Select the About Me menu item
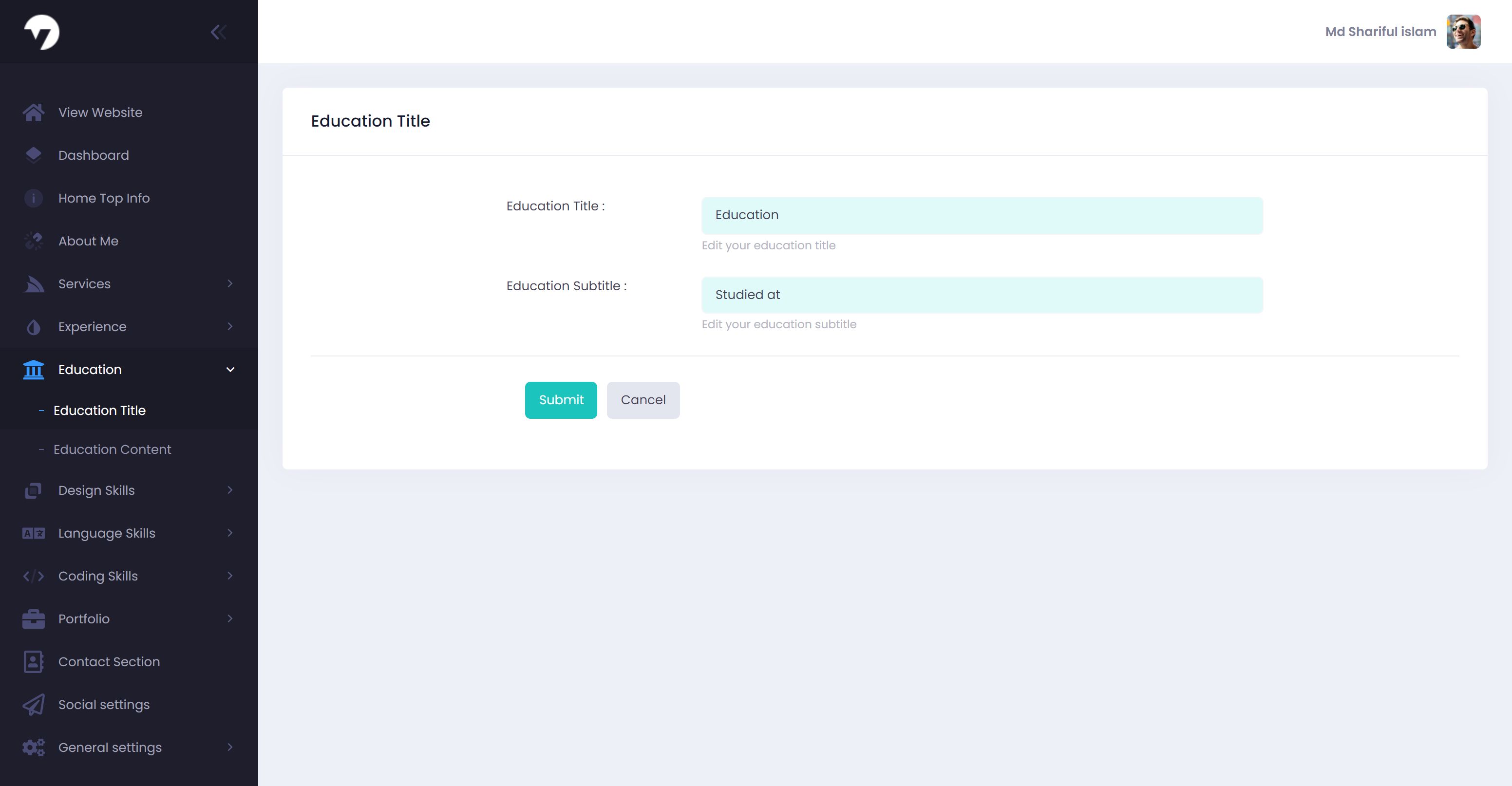Image resolution: width=1512 pixels, height=786 pixels. [x=88, y=241]
